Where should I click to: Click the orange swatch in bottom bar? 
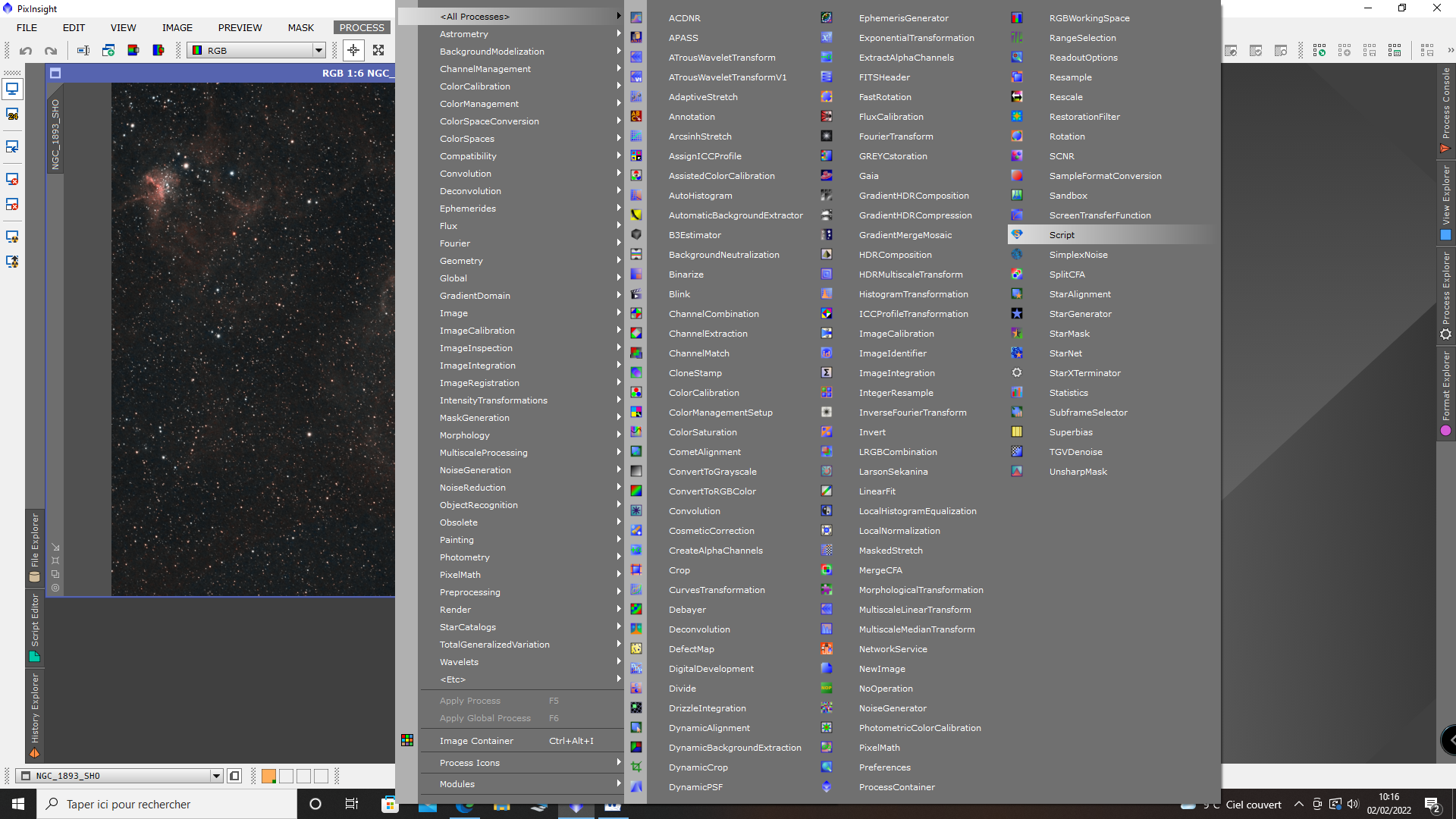point(268,776)
